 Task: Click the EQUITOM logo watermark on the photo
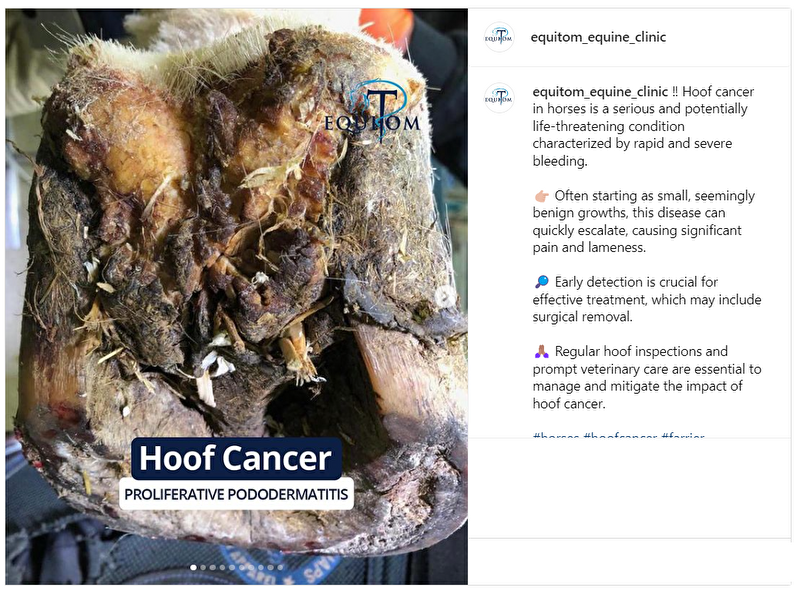373,111
